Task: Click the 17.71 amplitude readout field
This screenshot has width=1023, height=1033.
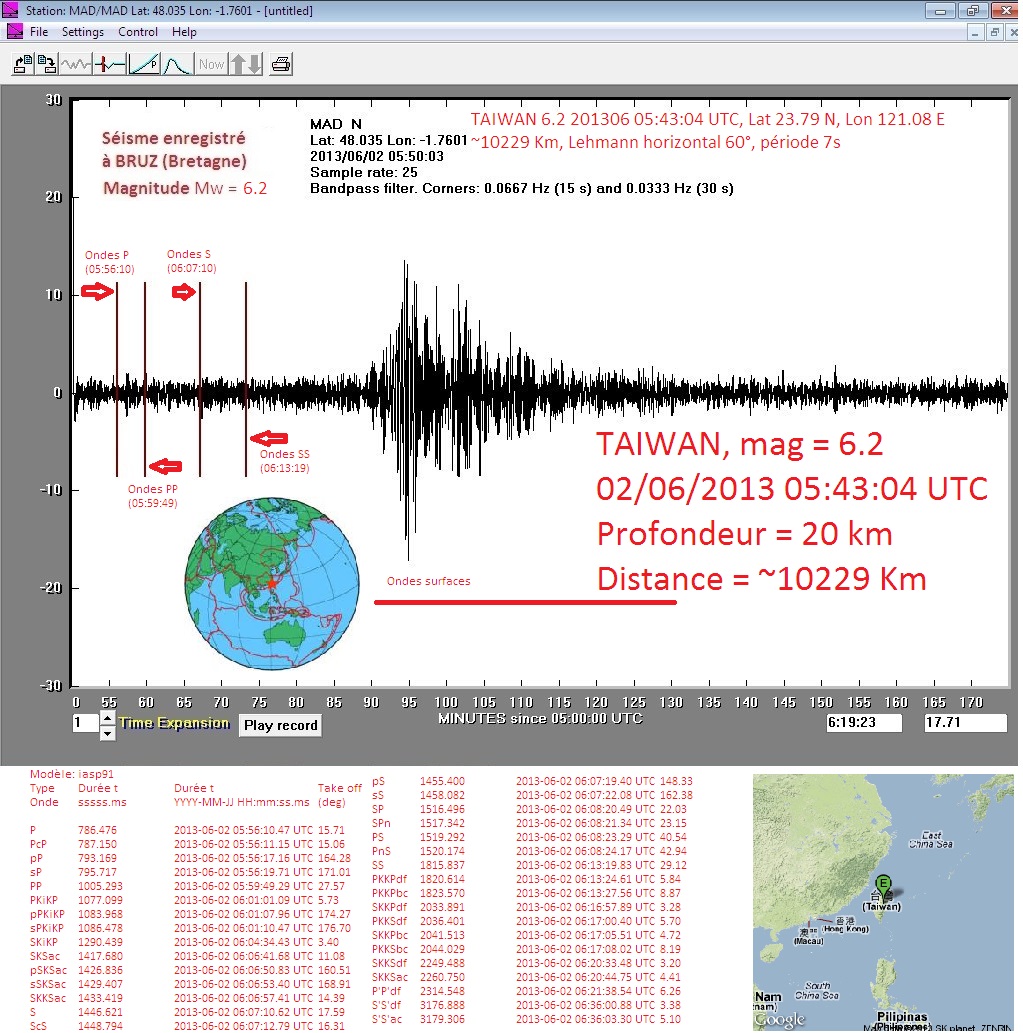Action: coord(964,722)
